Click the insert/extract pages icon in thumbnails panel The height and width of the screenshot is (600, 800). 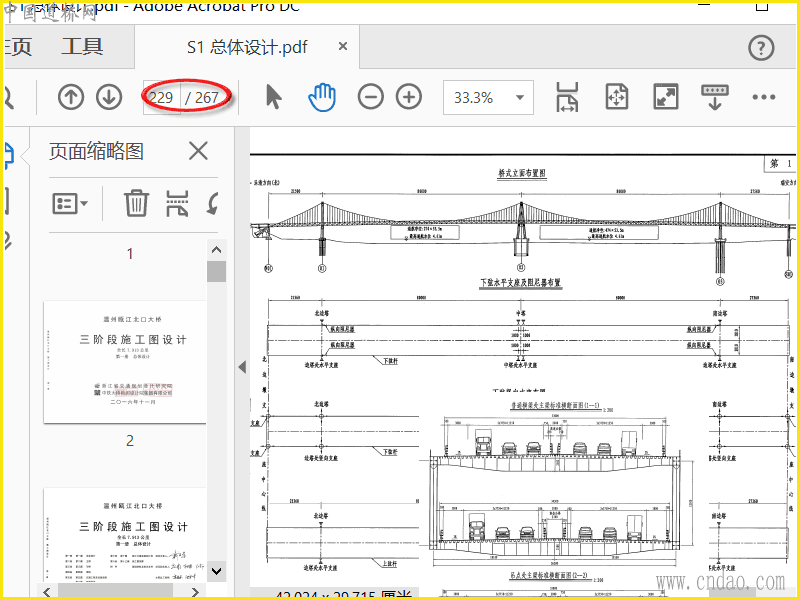click(177, 203)
